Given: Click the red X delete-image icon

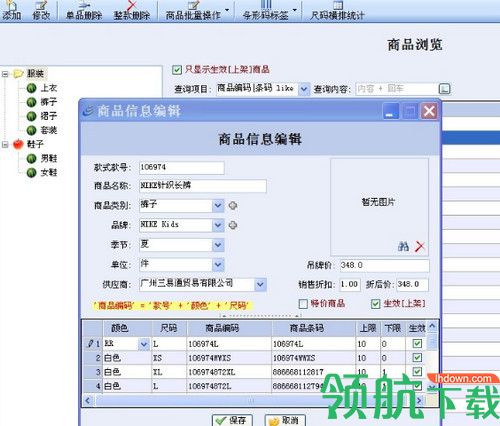Looking at the screenshot, I should point(420,246).
